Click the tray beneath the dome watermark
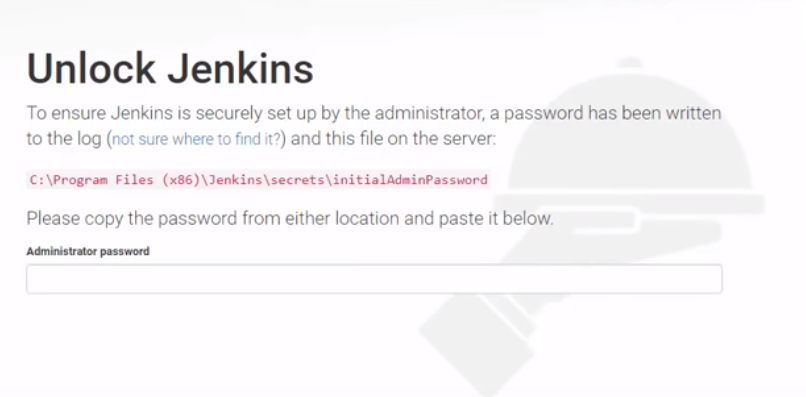The height and width of the screenshot is (397, 806). point(630,204)
